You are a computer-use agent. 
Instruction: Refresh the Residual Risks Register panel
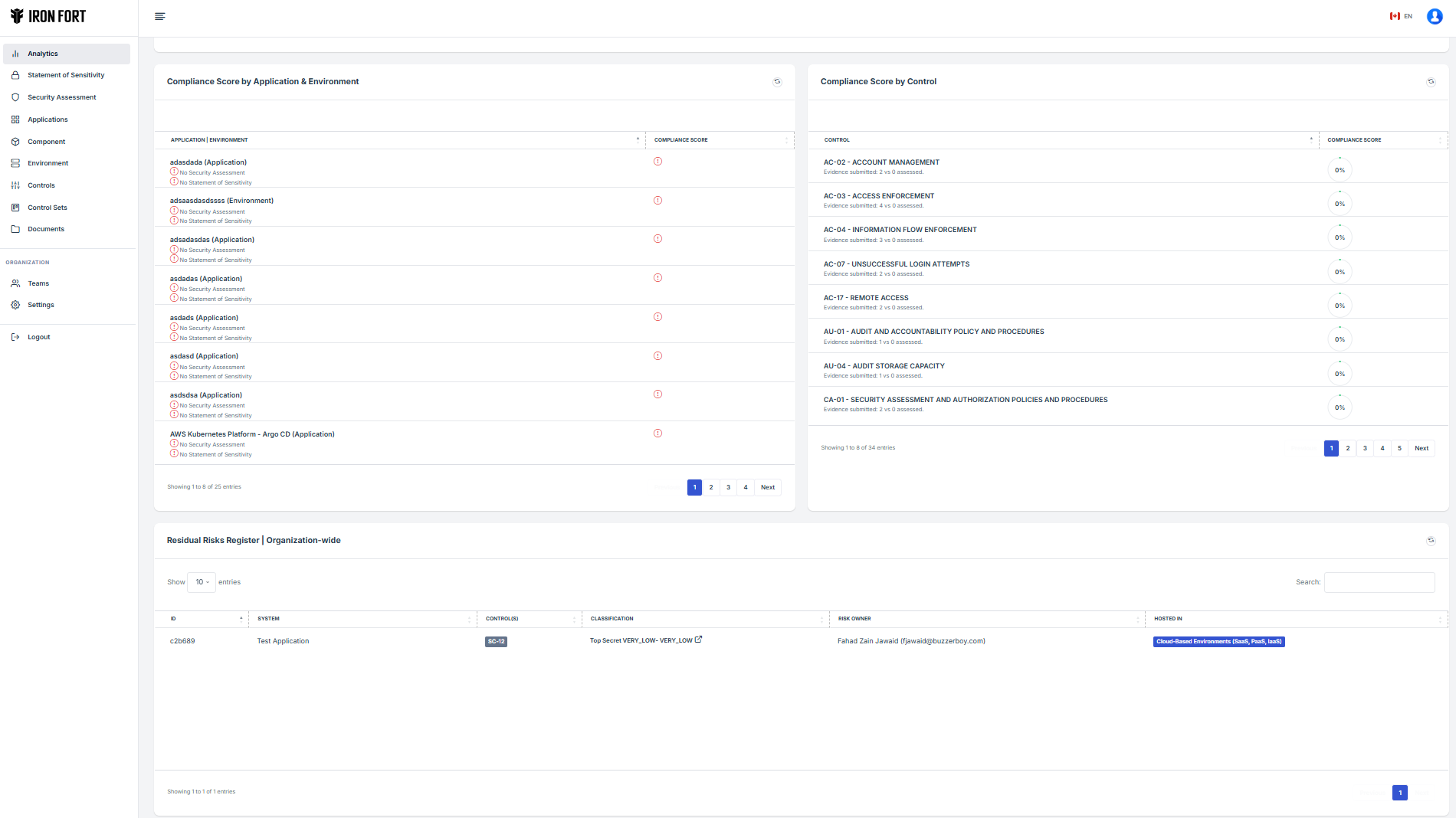tap(1431, 541)
